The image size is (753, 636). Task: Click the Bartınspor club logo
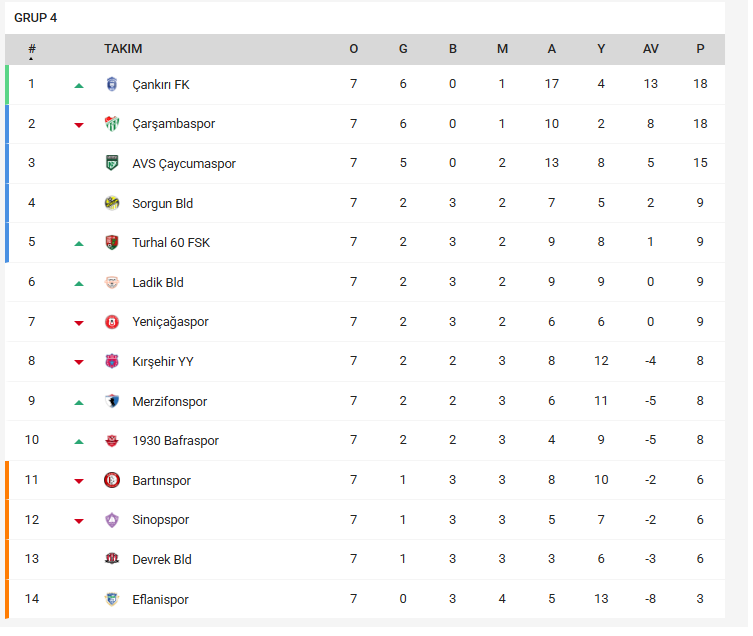coord(112,481)
